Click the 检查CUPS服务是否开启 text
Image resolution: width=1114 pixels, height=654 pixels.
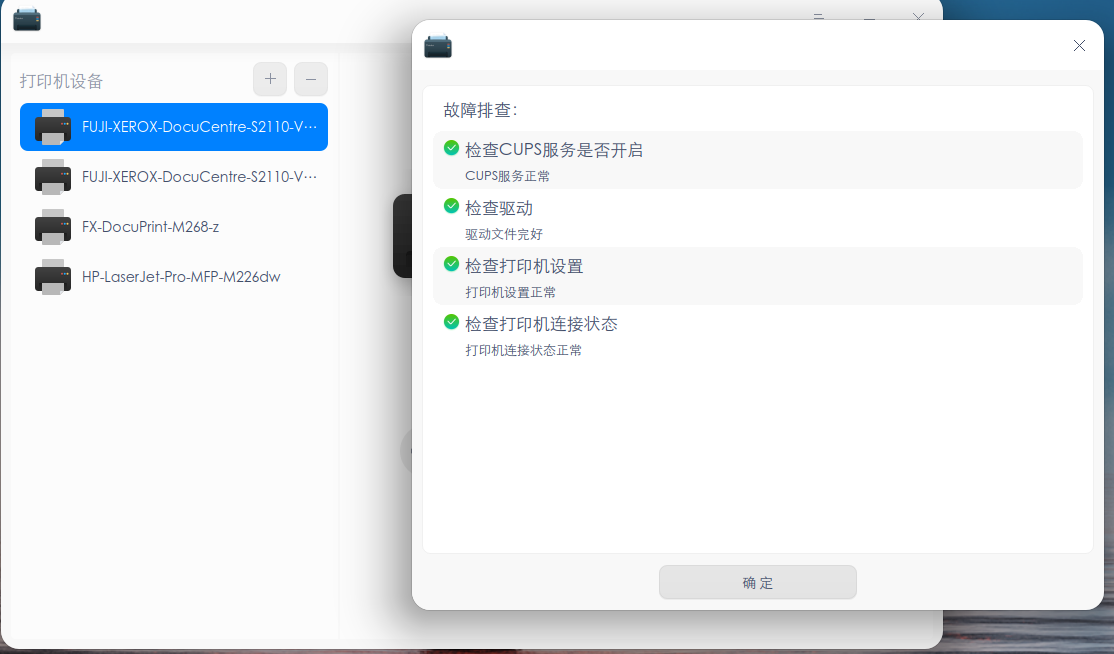554,150
